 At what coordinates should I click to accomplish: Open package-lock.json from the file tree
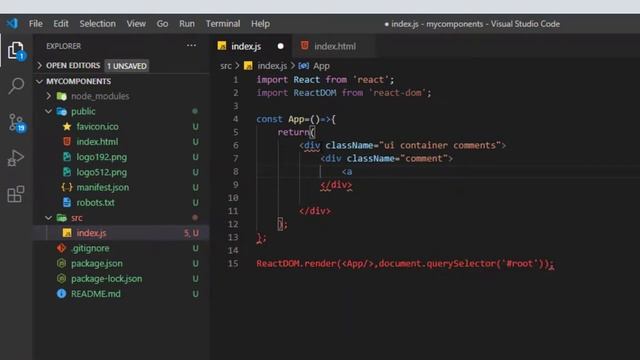(107, 278)
